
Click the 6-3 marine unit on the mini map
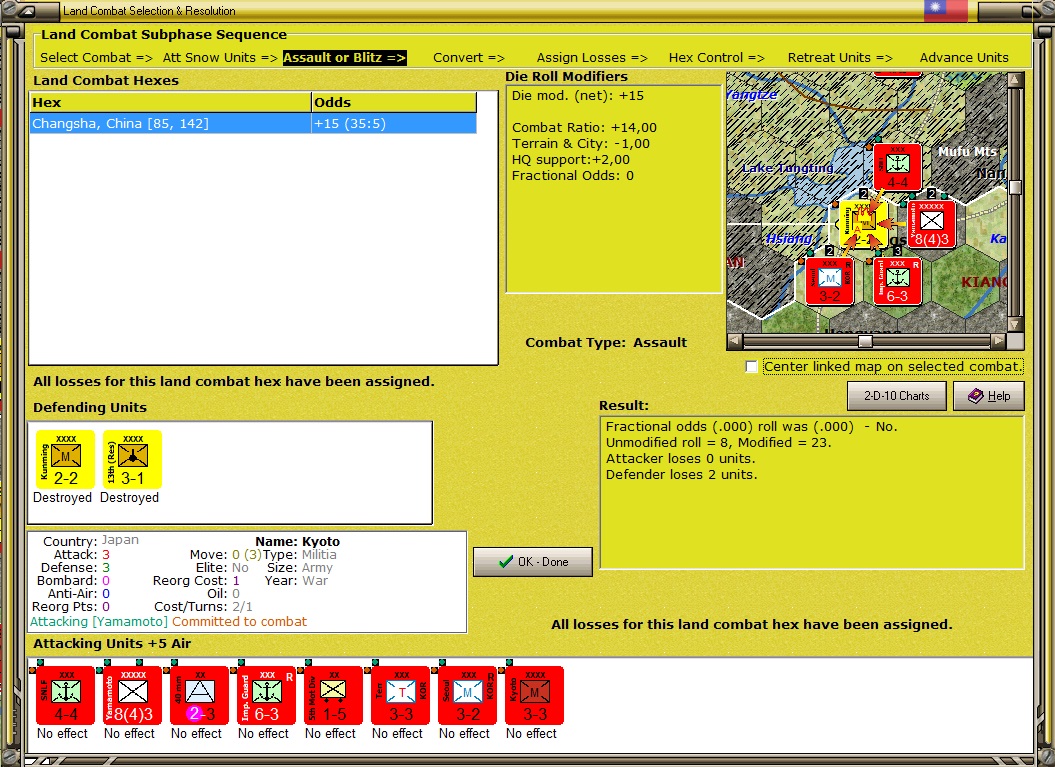tap(898, 282)
